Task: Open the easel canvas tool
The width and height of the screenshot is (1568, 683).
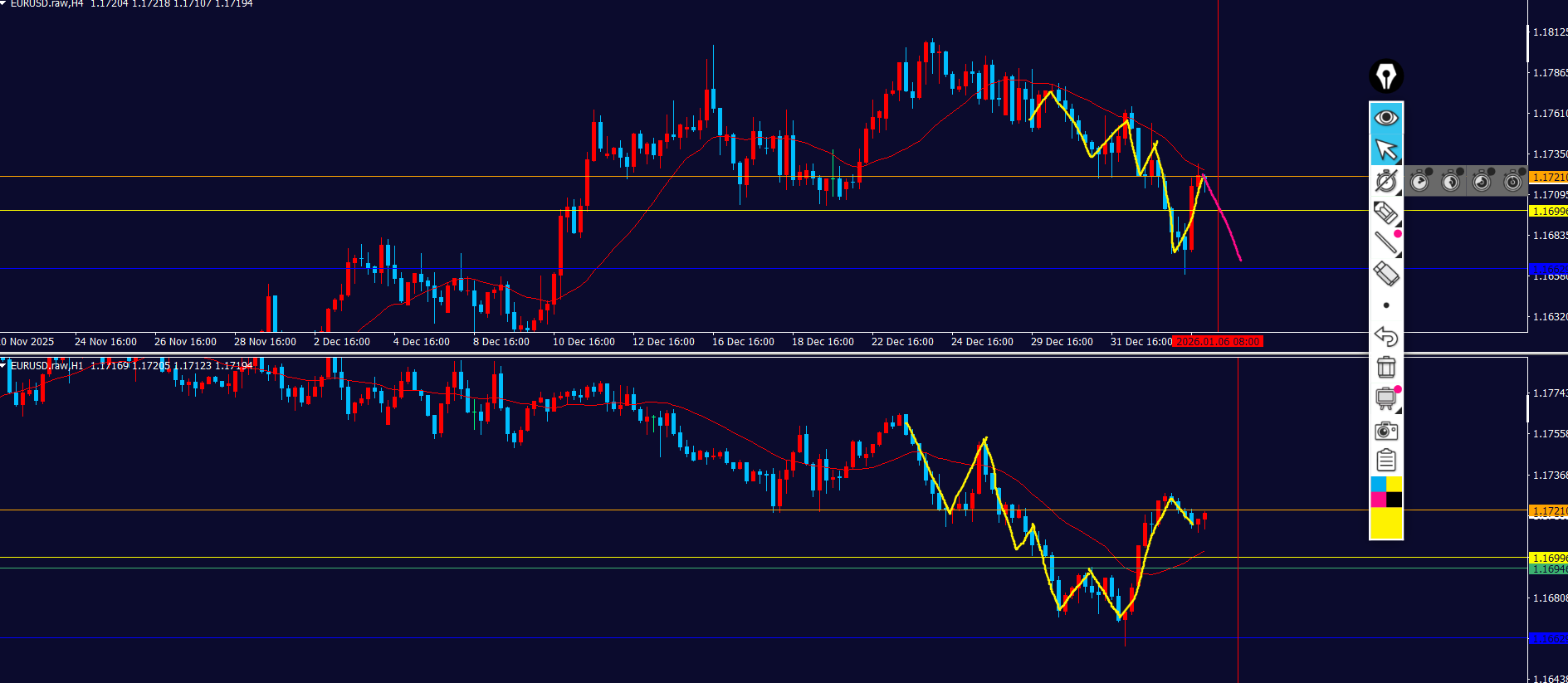Action: 1385,398
